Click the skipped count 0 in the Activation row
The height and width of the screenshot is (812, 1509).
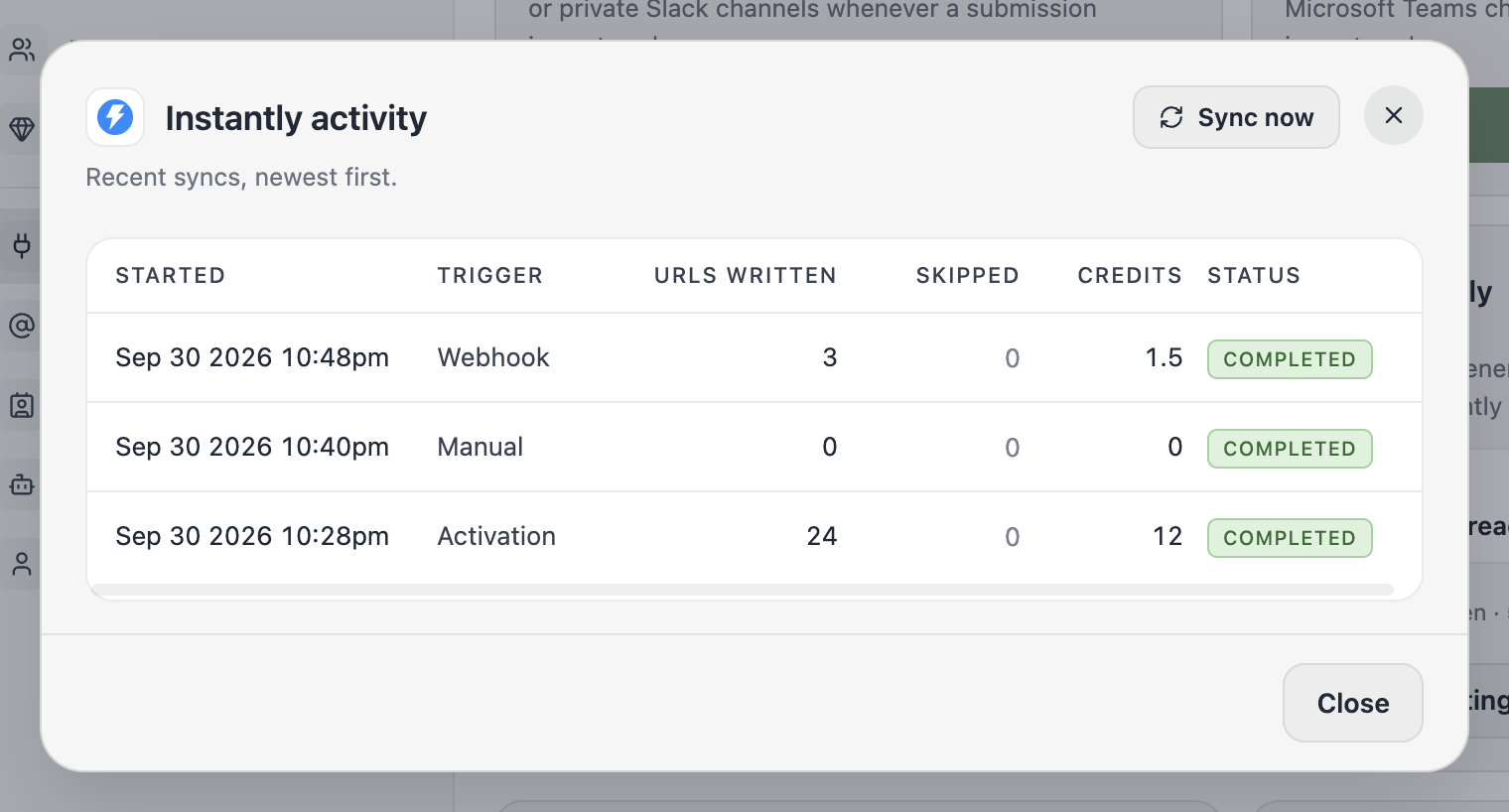coord(1013,537)
